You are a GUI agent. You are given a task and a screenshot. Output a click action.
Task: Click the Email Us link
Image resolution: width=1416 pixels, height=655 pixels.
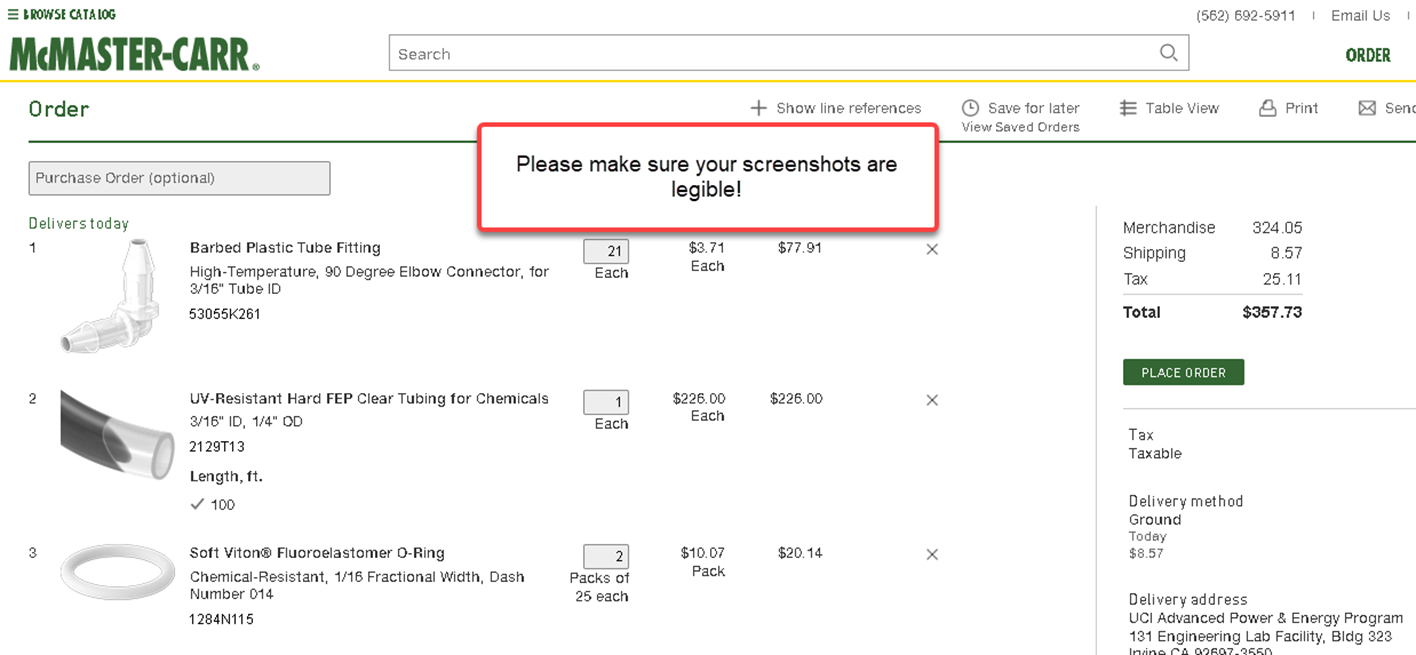point(1360,16)
